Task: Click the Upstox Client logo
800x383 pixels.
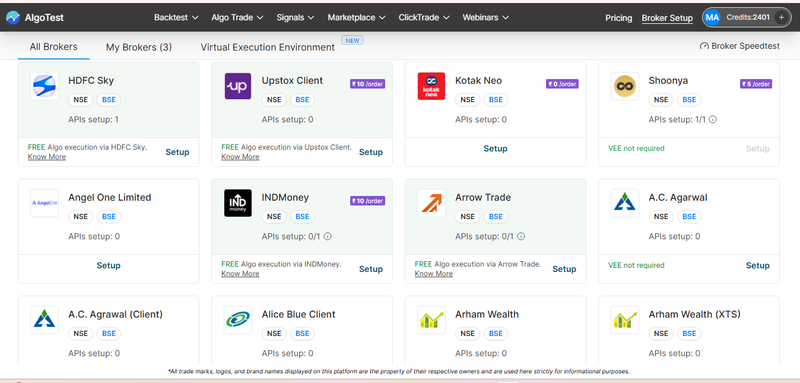Action: coord(238,86)
